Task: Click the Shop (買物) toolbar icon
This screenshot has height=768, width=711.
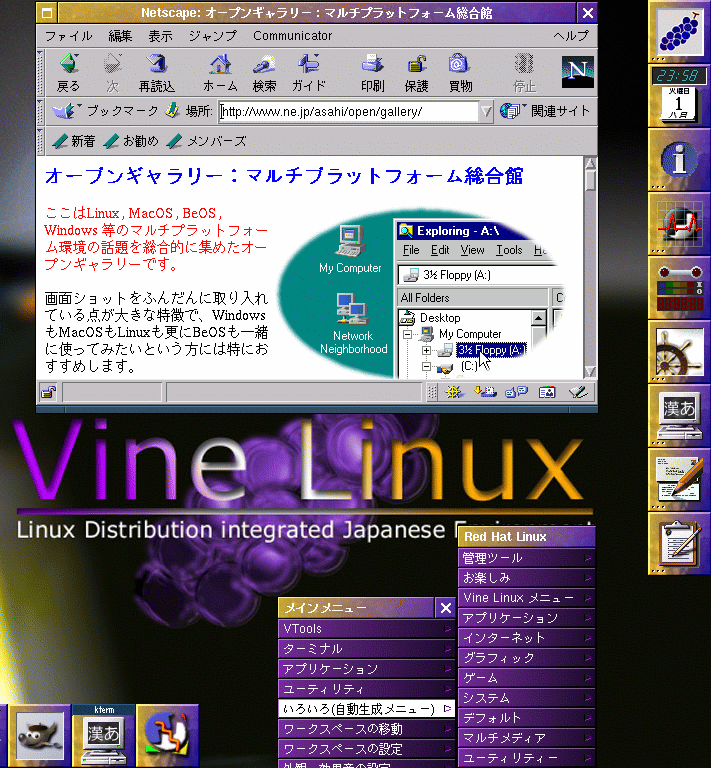Action: click(x=460, y=65)
